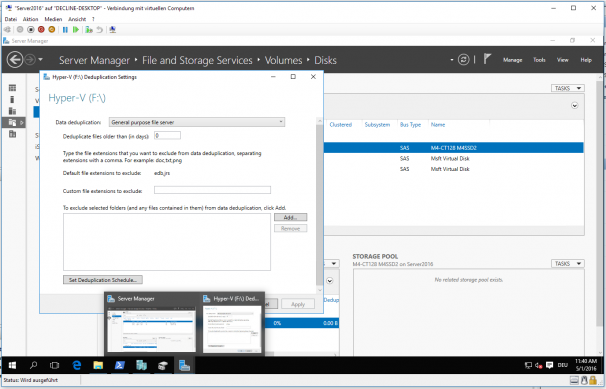Open the Help menu in Server Manager
Image resolution: width=606 pixels, height=389 pixels.
[x=586, y=60]
